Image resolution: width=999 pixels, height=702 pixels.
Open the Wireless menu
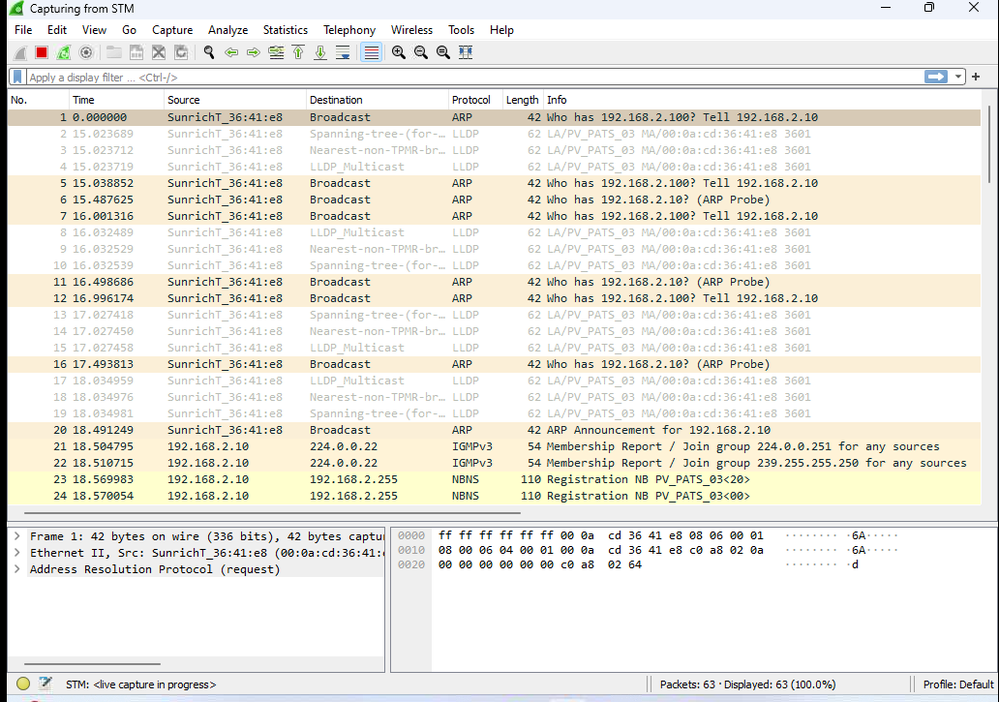click(412, 30)
